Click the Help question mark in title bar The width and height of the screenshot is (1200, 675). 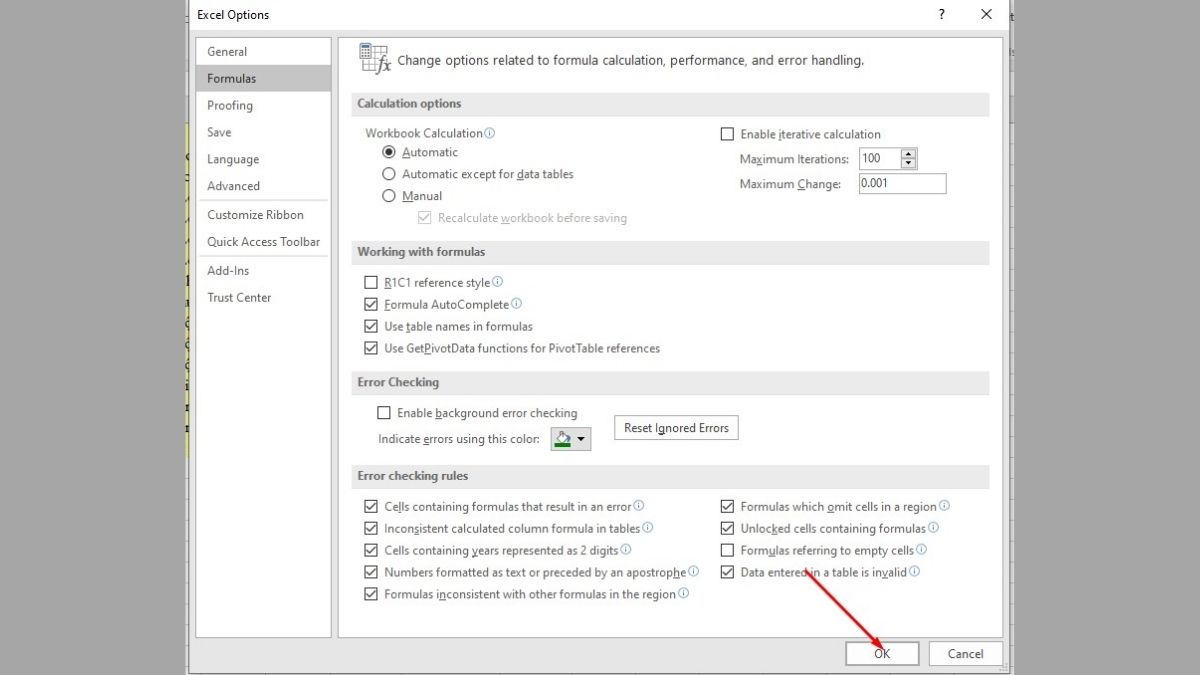click(x=941, y=14)
